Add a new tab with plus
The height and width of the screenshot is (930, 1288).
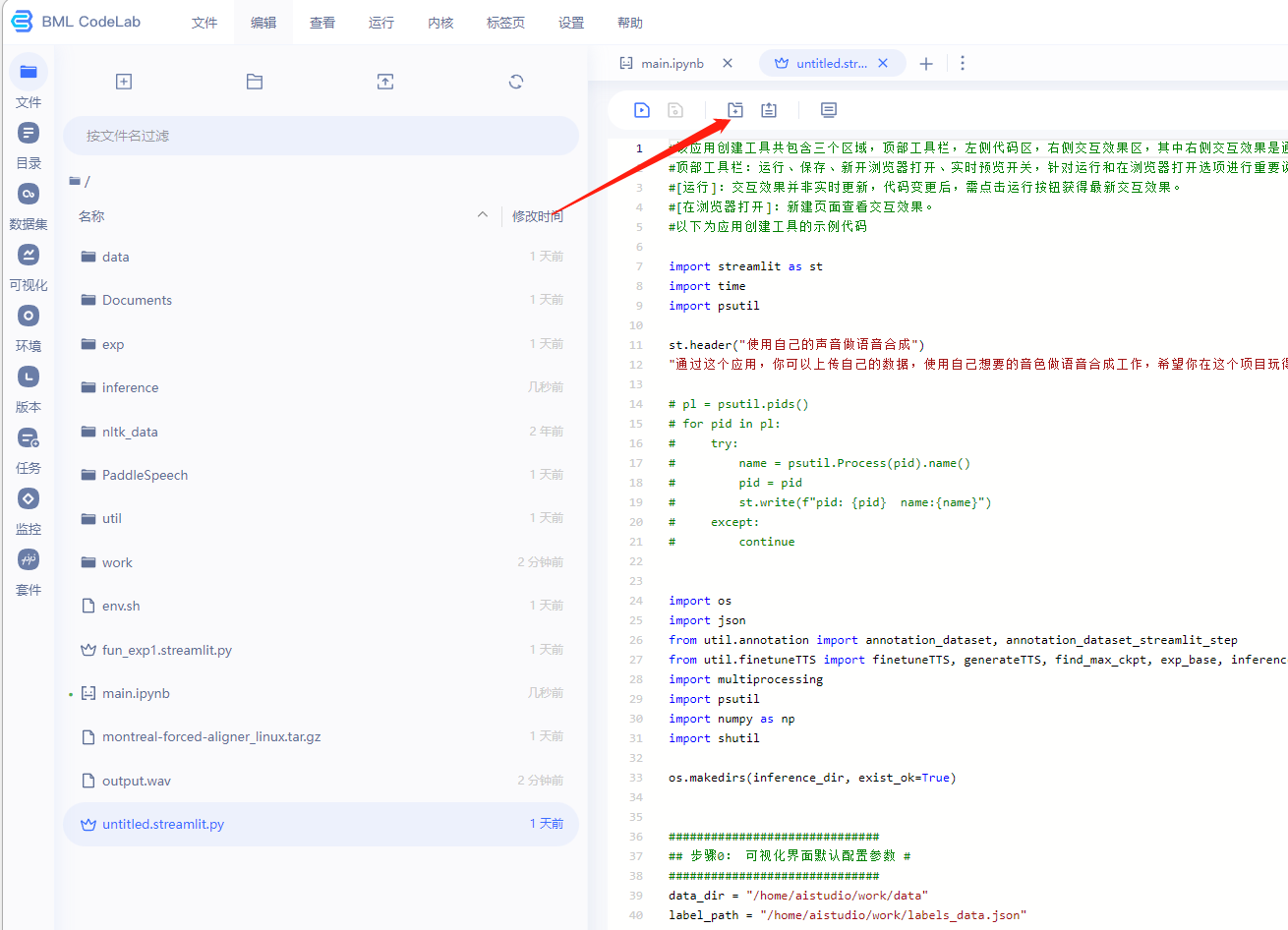[x=926, y=63]
